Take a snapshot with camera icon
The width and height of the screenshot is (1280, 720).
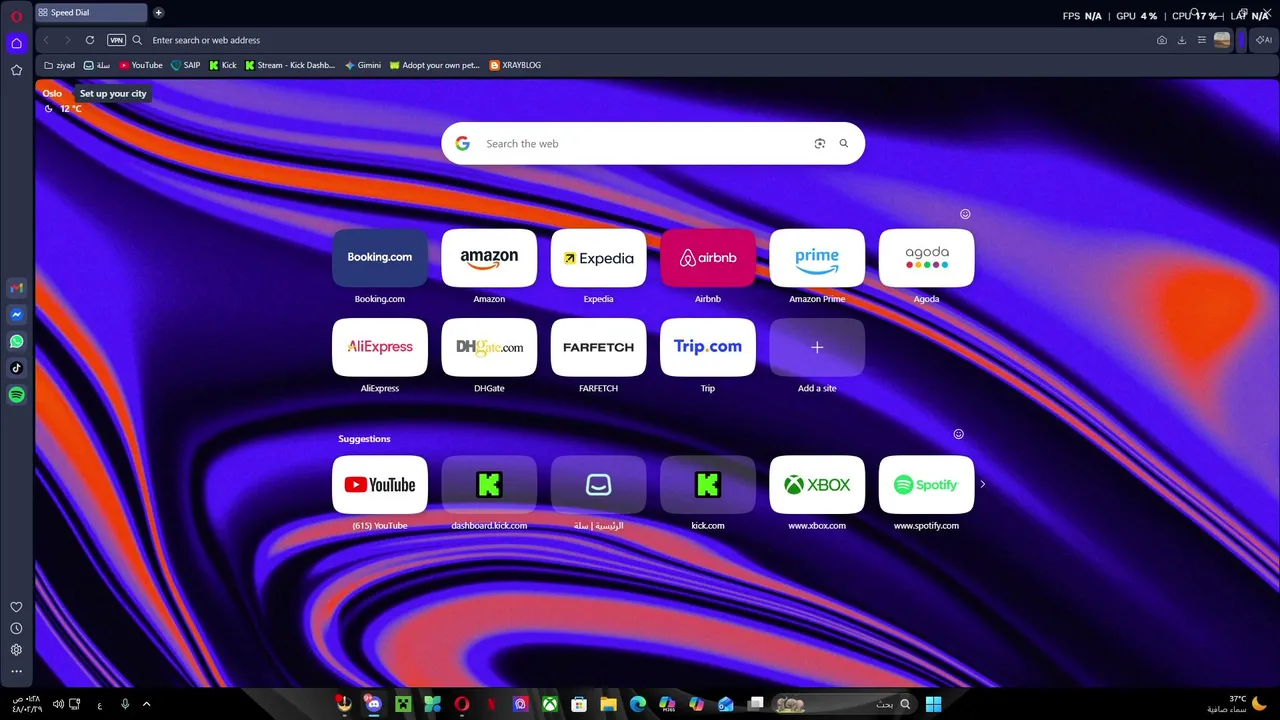[x=1161, y=40]
